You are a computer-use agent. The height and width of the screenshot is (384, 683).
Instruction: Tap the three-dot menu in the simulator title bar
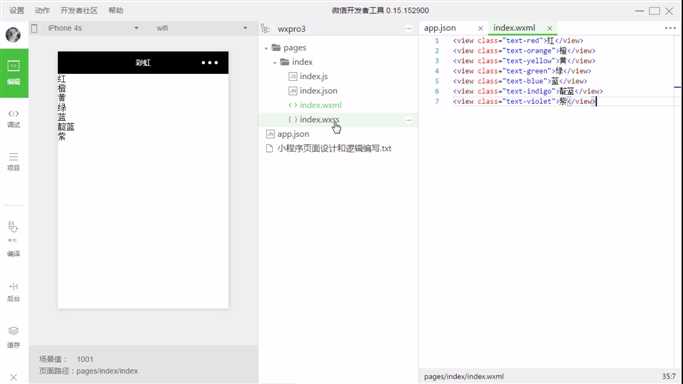210,63
